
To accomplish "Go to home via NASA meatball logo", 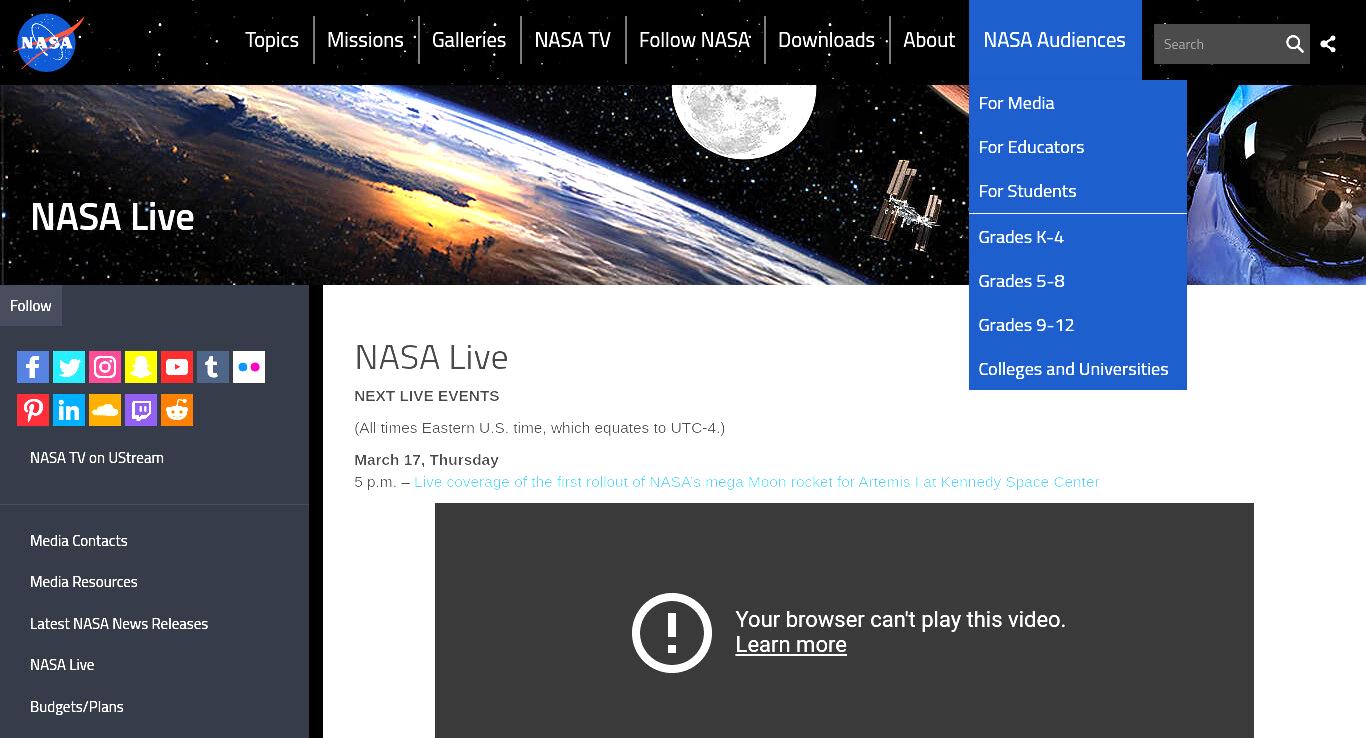I will click(48, 43).
